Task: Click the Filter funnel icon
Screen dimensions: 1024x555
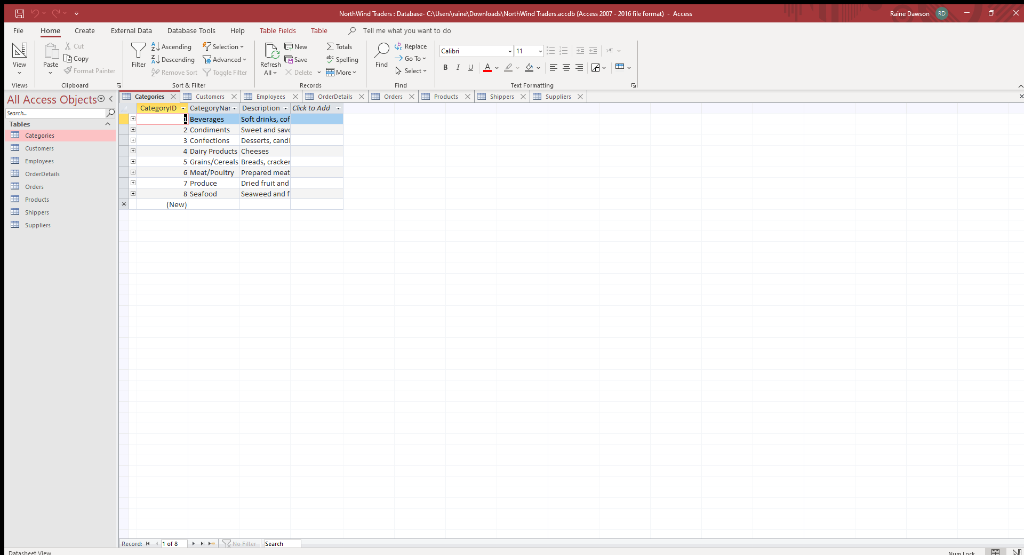Action: [138, 51]
